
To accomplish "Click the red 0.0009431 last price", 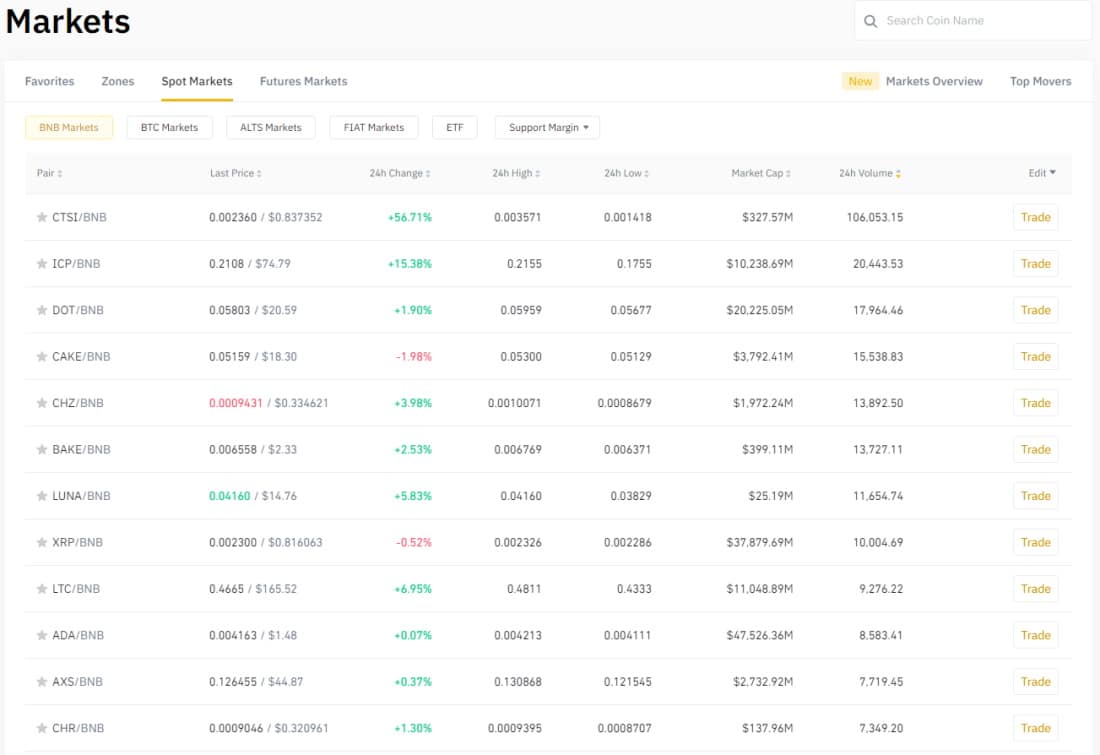I will click(236, 403).
